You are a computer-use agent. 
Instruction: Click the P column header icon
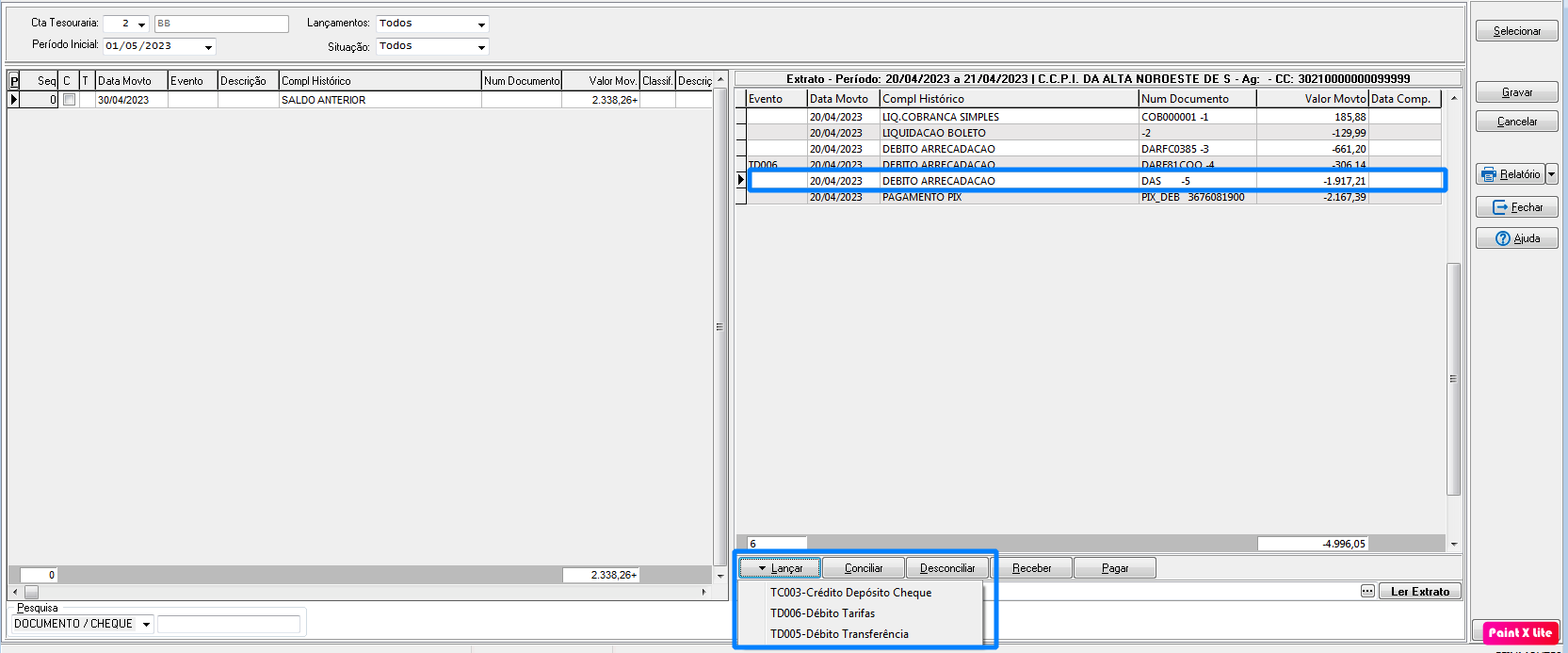[14, 81]
